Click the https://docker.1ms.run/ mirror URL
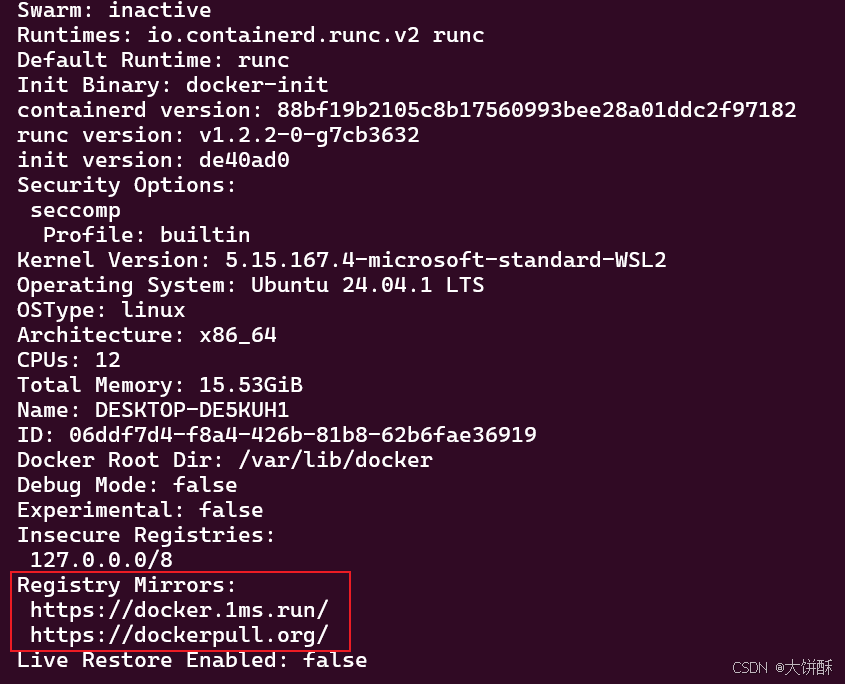 [x=179, y=610]
